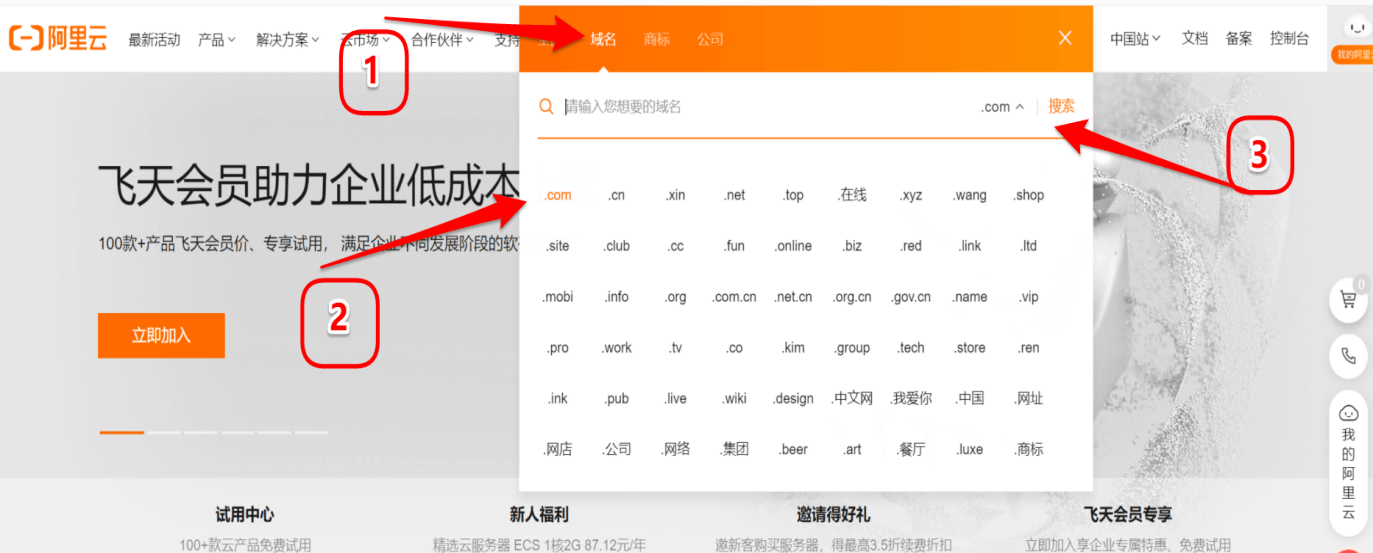Image resolution: width=1373 pixels, height=553 pixels.
Task: Select the .vip suffix
Action: click(1029, 297)
